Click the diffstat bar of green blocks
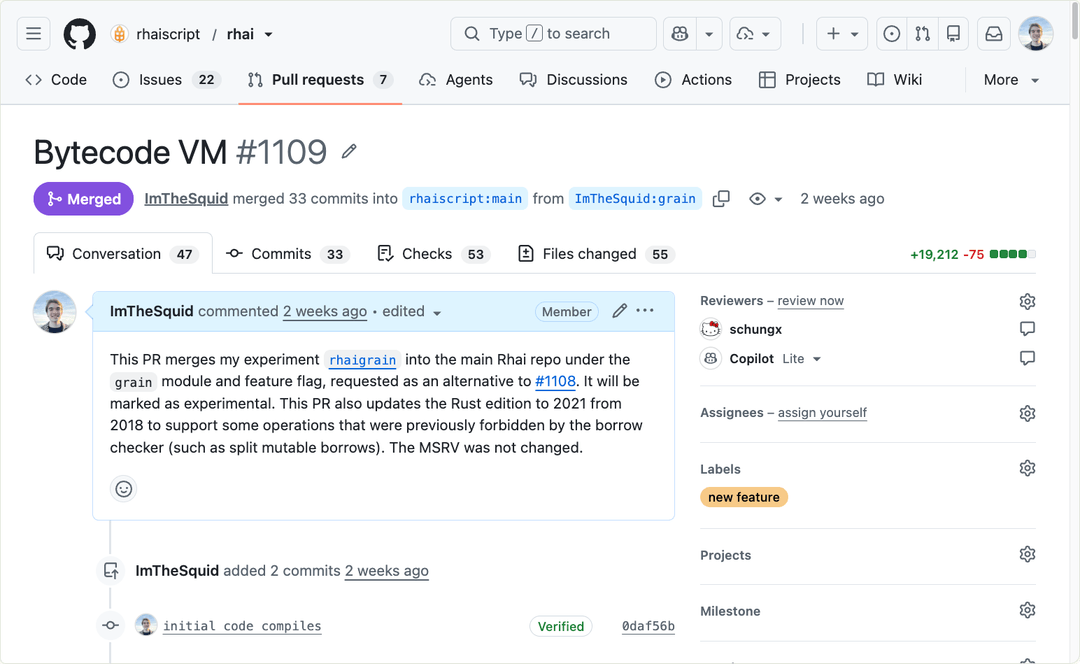This screenshot has height=664, width=1080. point(1012,254)
